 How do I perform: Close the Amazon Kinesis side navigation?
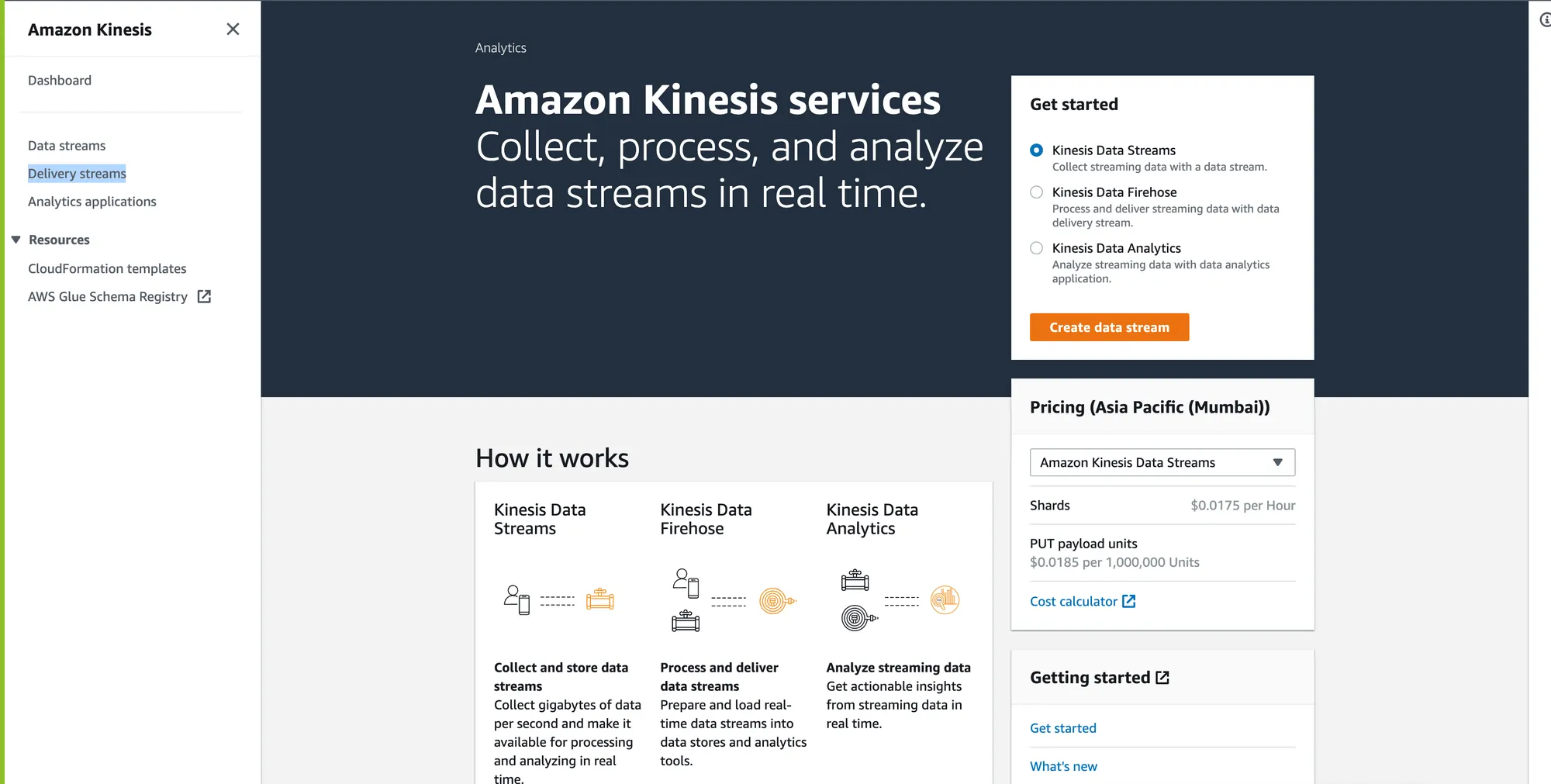tap(233, 29)
